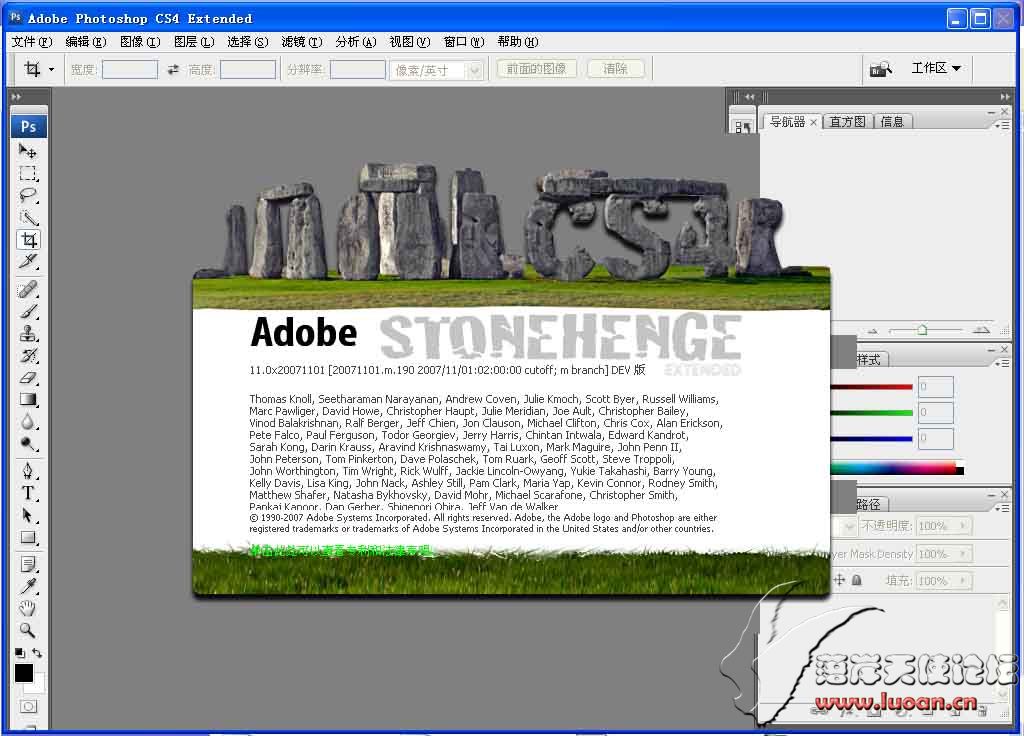This screenshot has width=1024, height=736.
Task: Open the 工作区 workspace dropdown
Action: click(936, 68)
